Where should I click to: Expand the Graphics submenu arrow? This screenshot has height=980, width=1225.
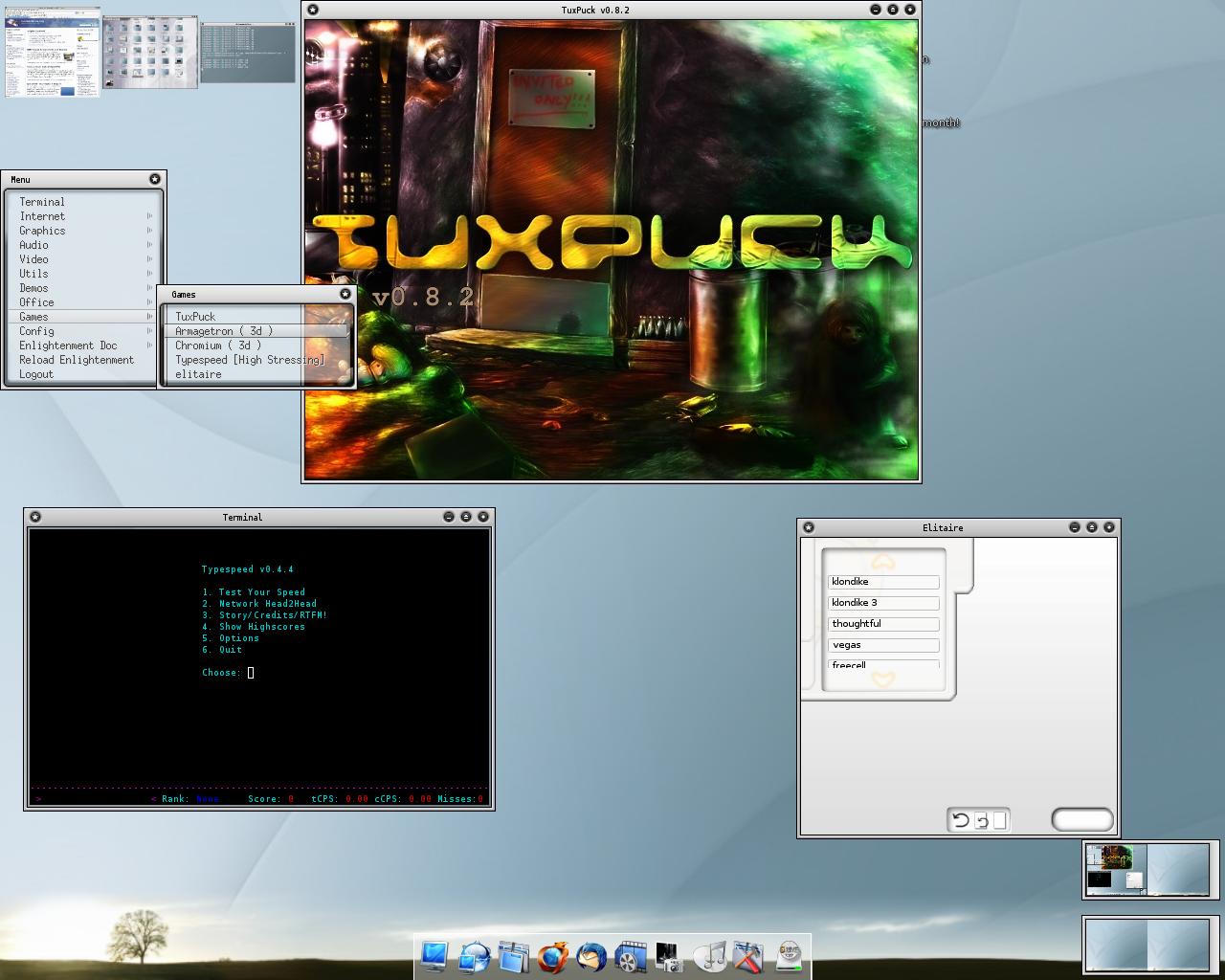point(150,231)
